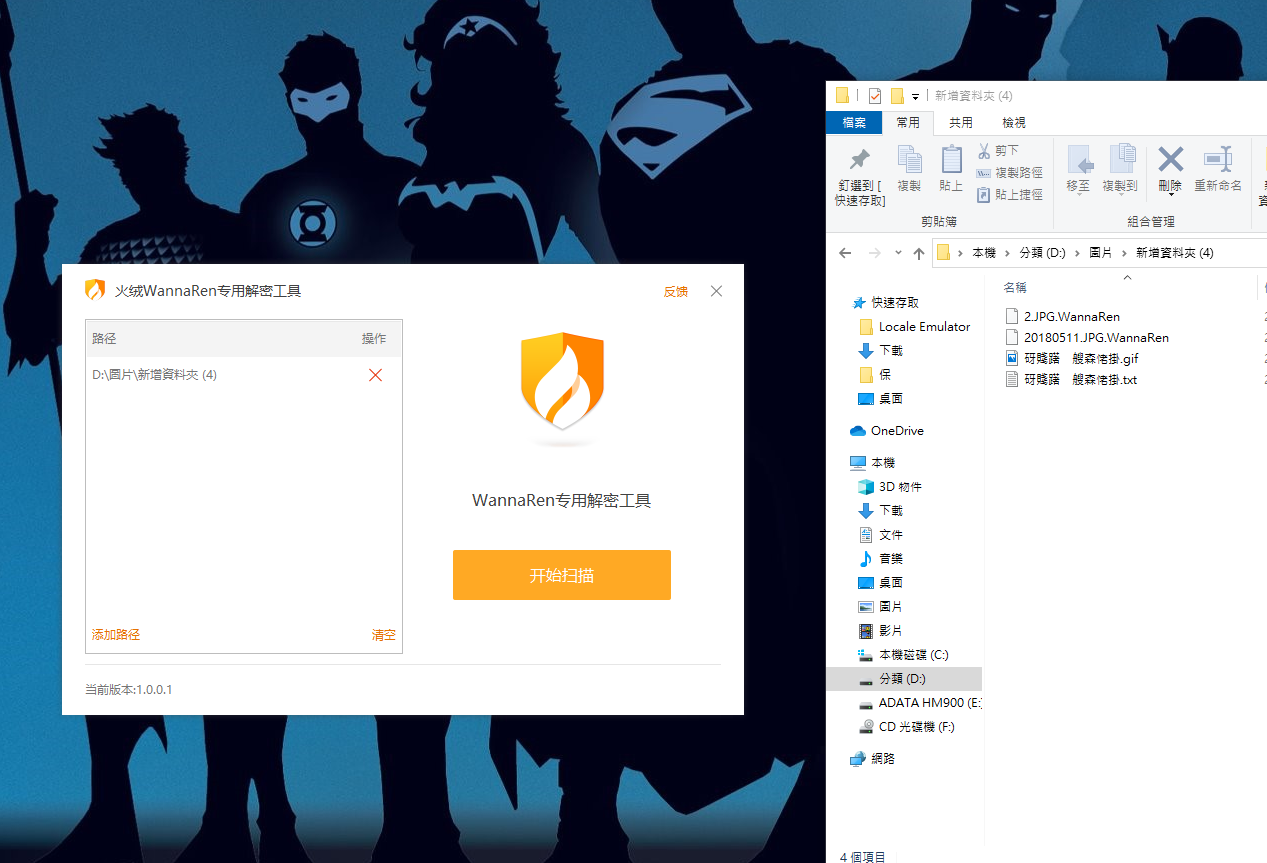Select 快速存取 in the navigation pane
1267x863 pixels.
895,303
